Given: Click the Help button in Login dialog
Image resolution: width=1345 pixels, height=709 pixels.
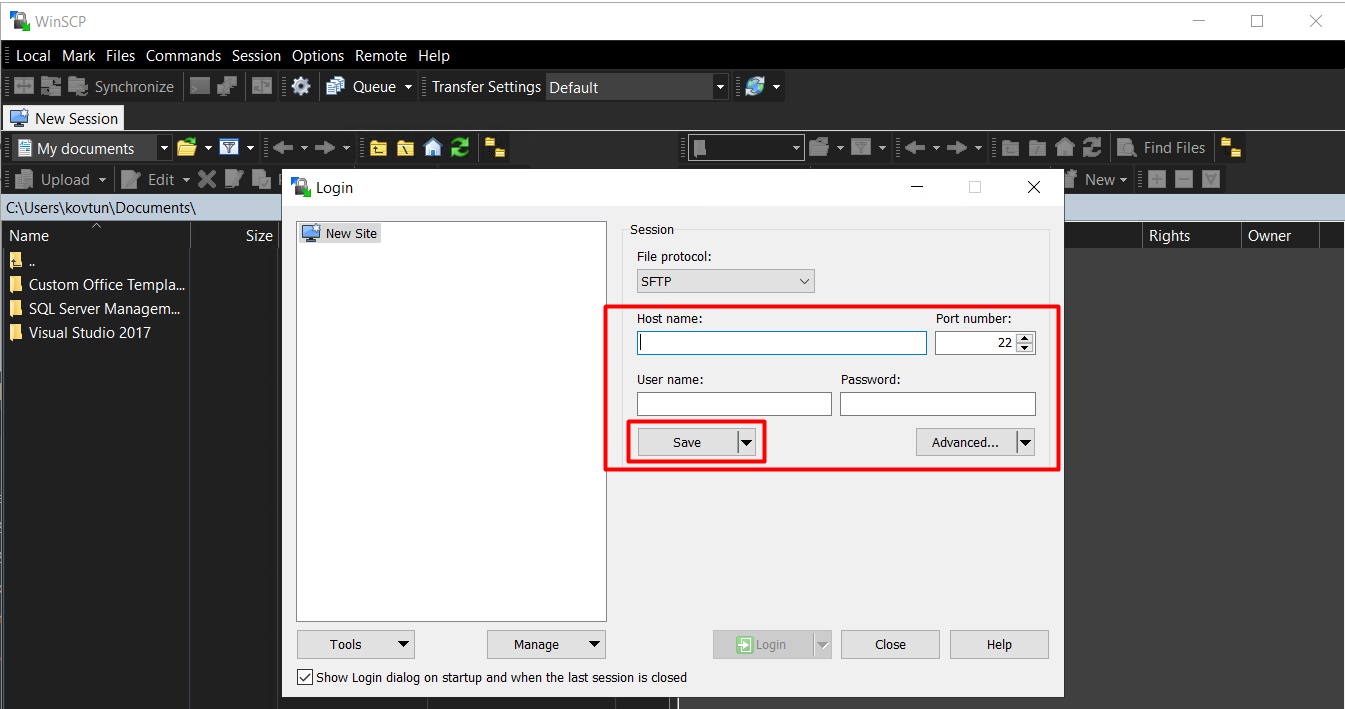Looking at the screenshot, I should tap(998, 644).
